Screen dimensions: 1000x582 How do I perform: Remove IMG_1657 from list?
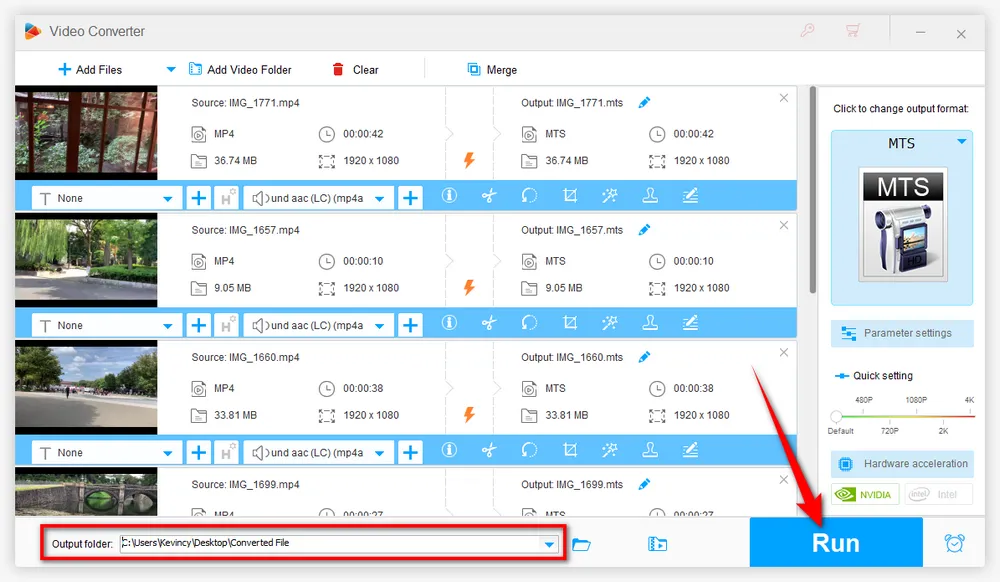784,225
